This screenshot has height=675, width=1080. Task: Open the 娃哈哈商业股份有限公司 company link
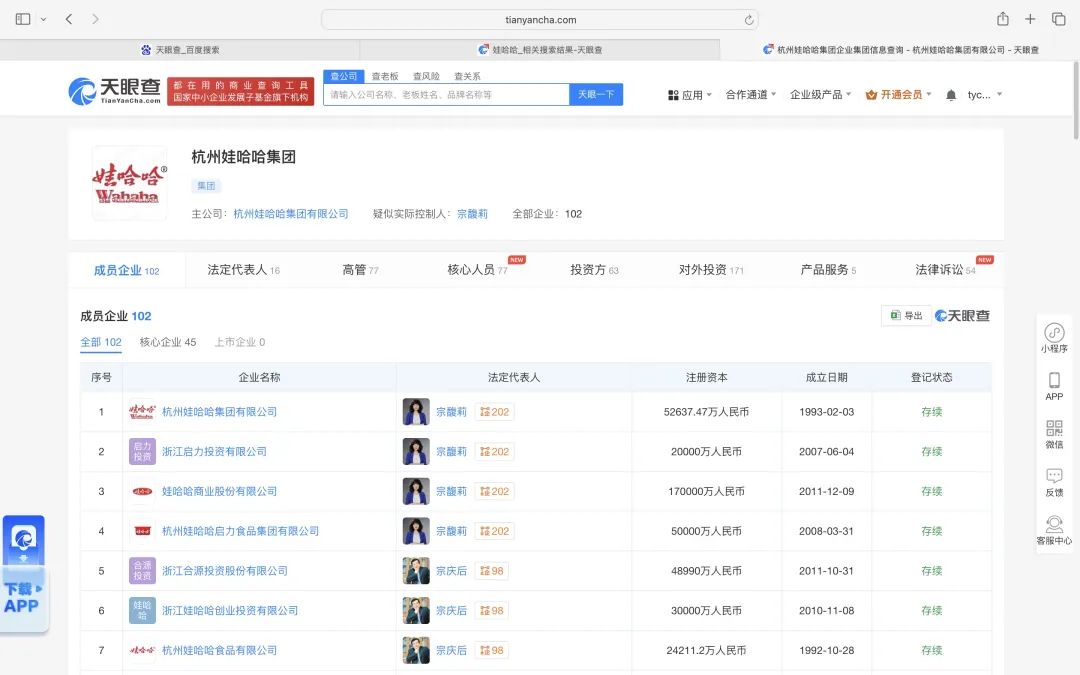[x=219, y=492]
